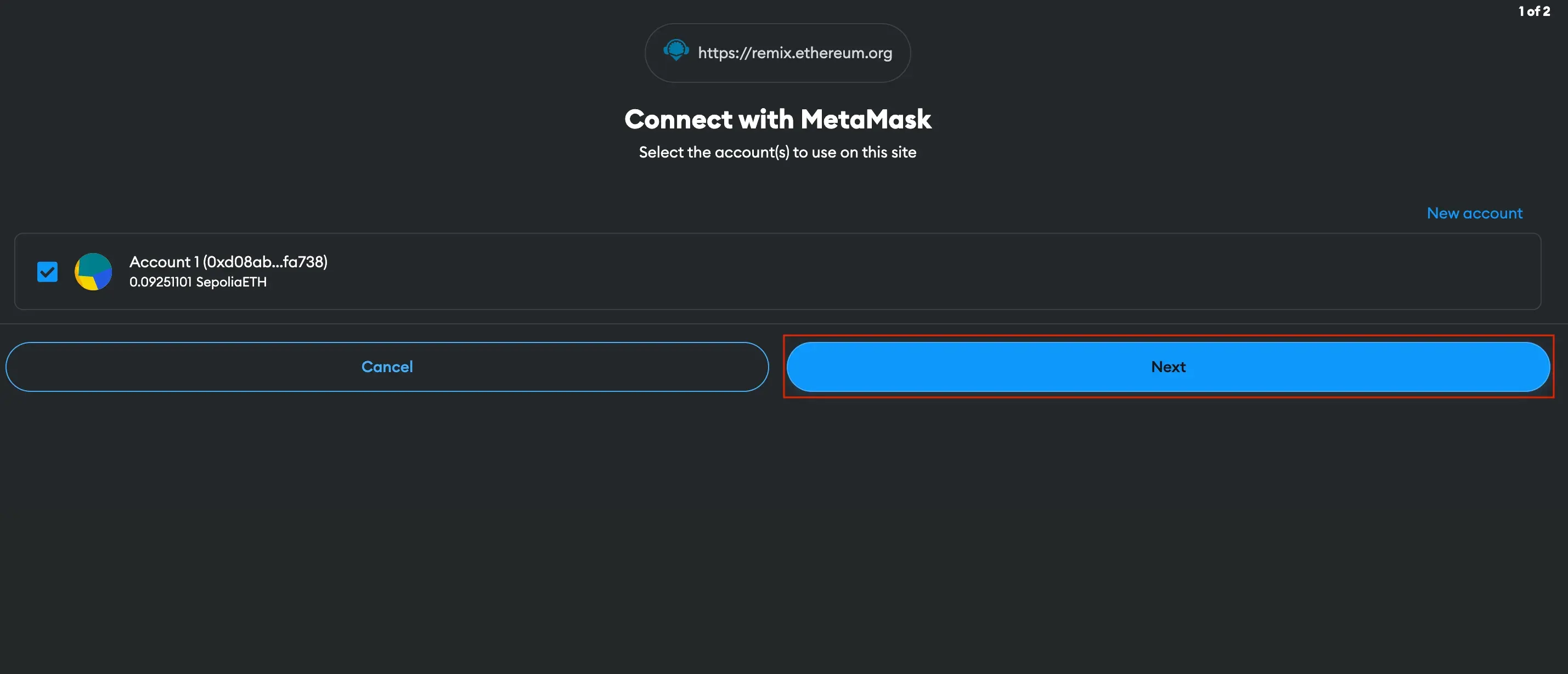Click the 0.09251101 SepoliaETH balance text

(198, 282)
